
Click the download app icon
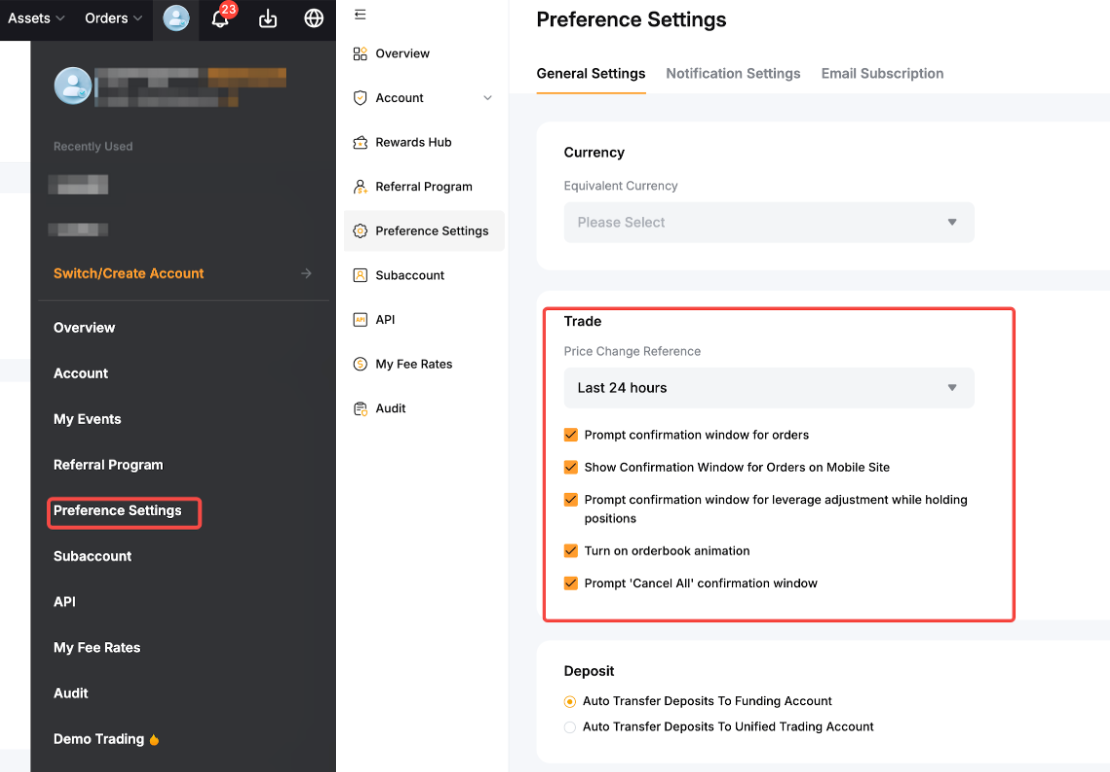268,18
